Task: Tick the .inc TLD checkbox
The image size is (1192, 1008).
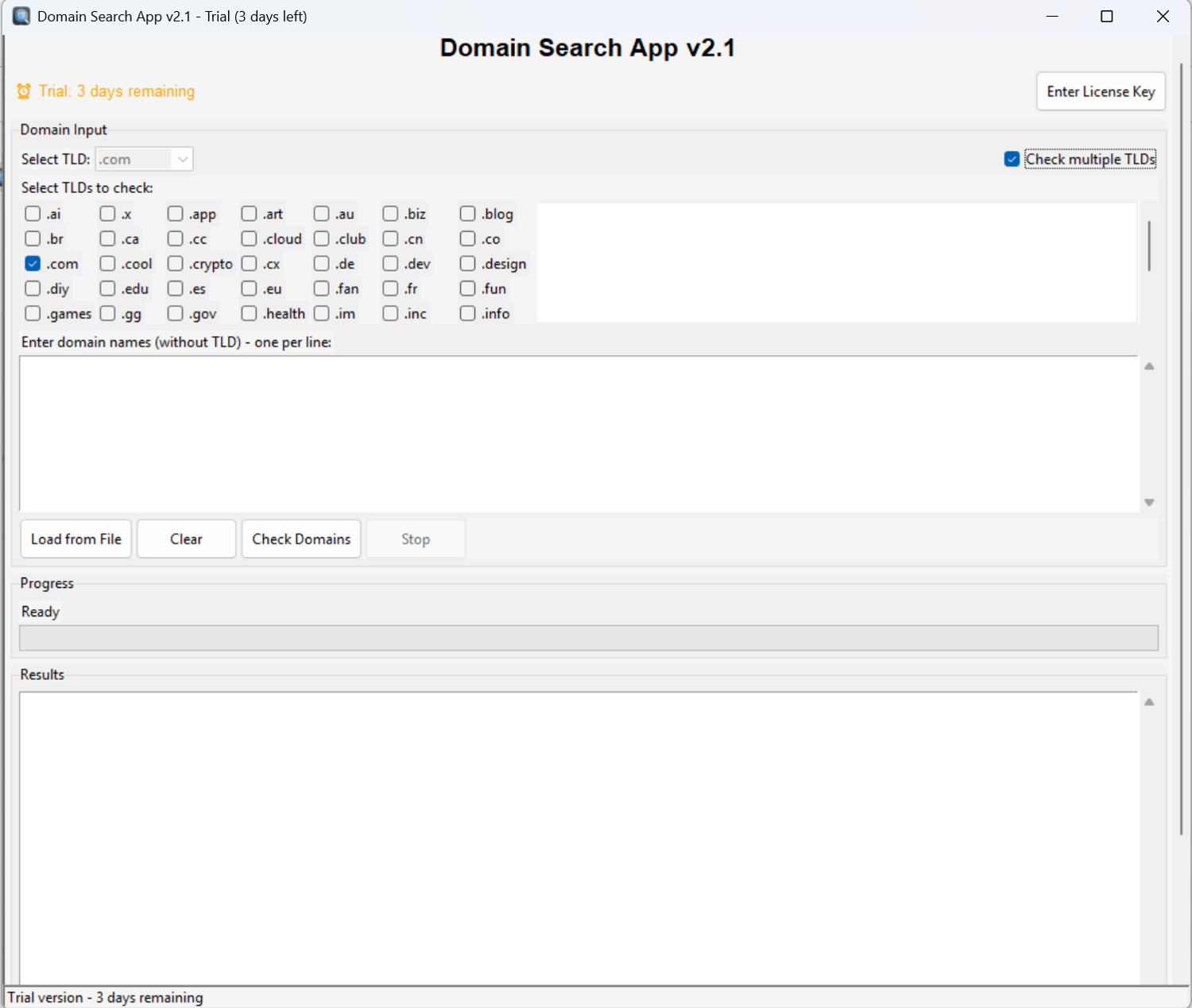Action: coord(390,314)
